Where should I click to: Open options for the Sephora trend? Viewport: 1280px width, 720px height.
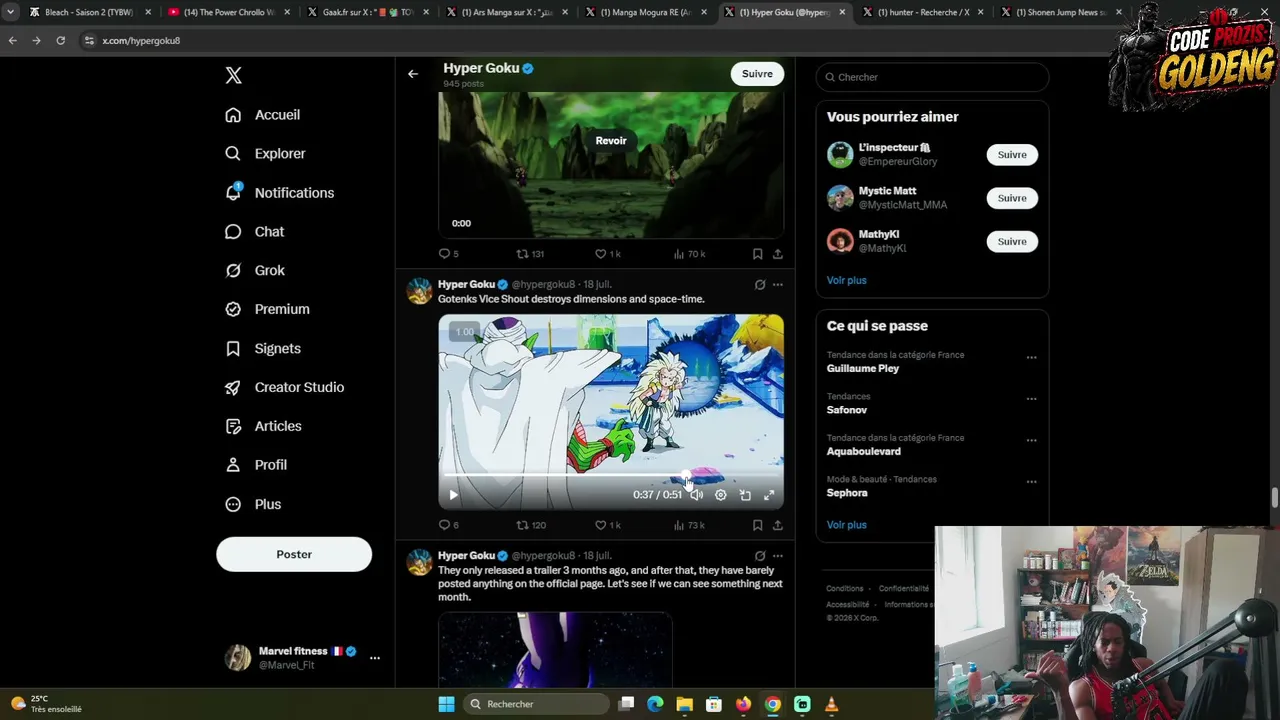pos(1031,481)
